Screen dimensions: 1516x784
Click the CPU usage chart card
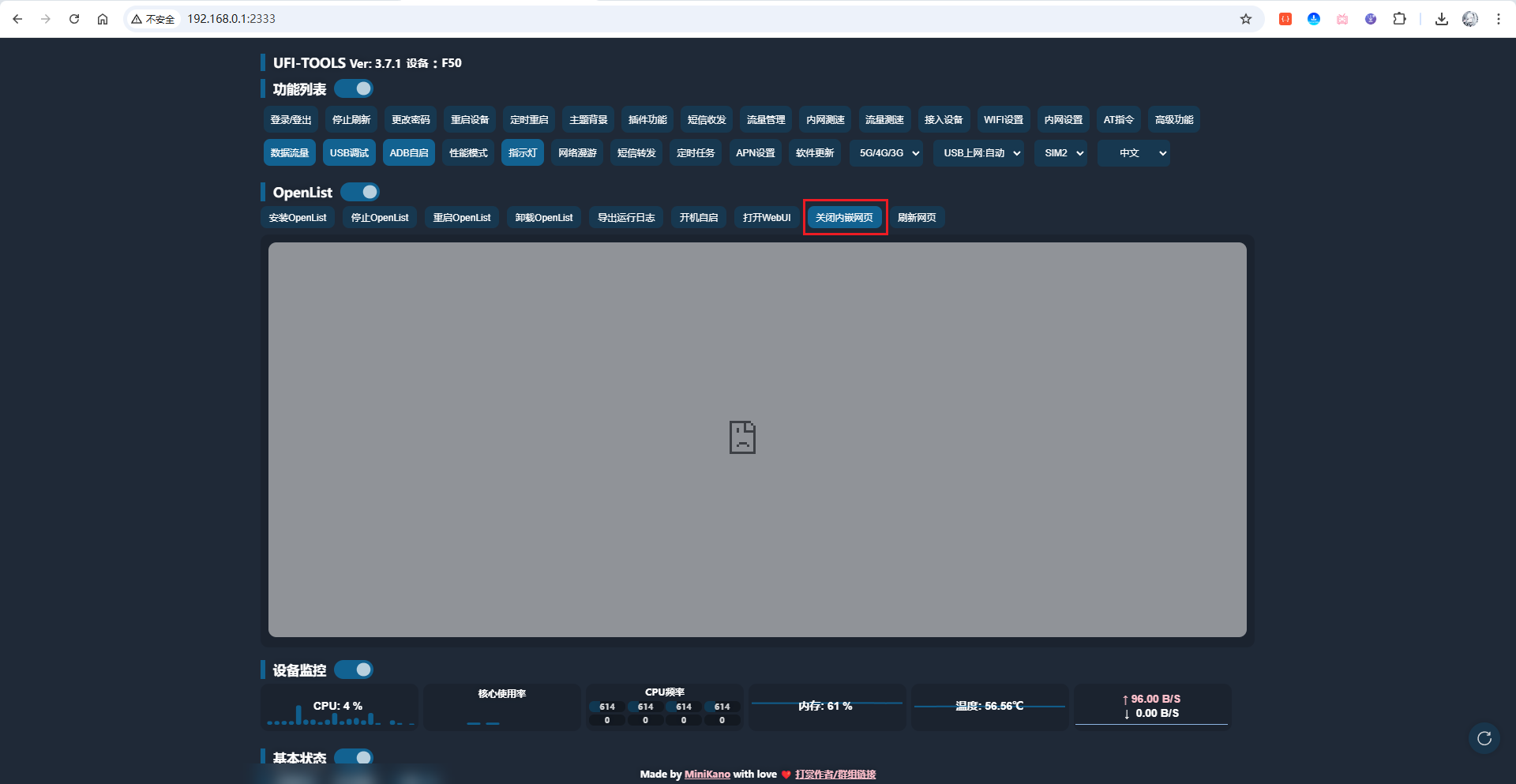click(x=340, y=707)
